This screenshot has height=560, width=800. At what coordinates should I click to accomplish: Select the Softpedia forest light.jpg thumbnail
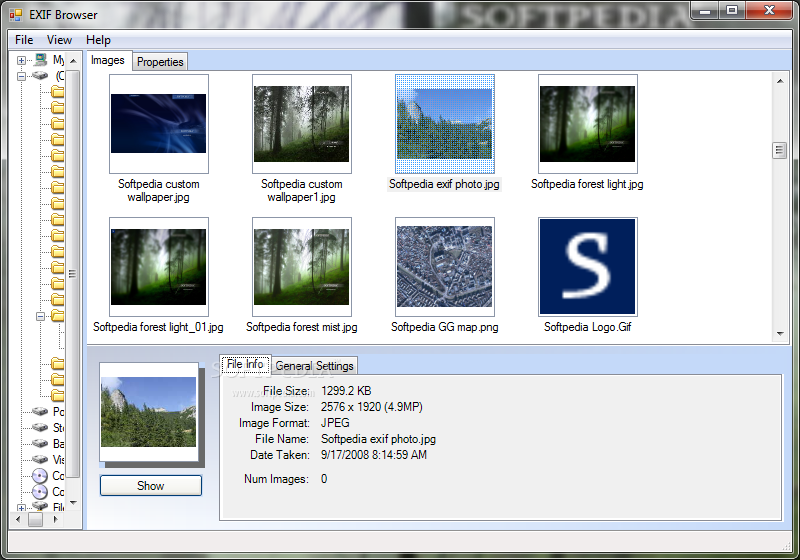click(588, 124)
